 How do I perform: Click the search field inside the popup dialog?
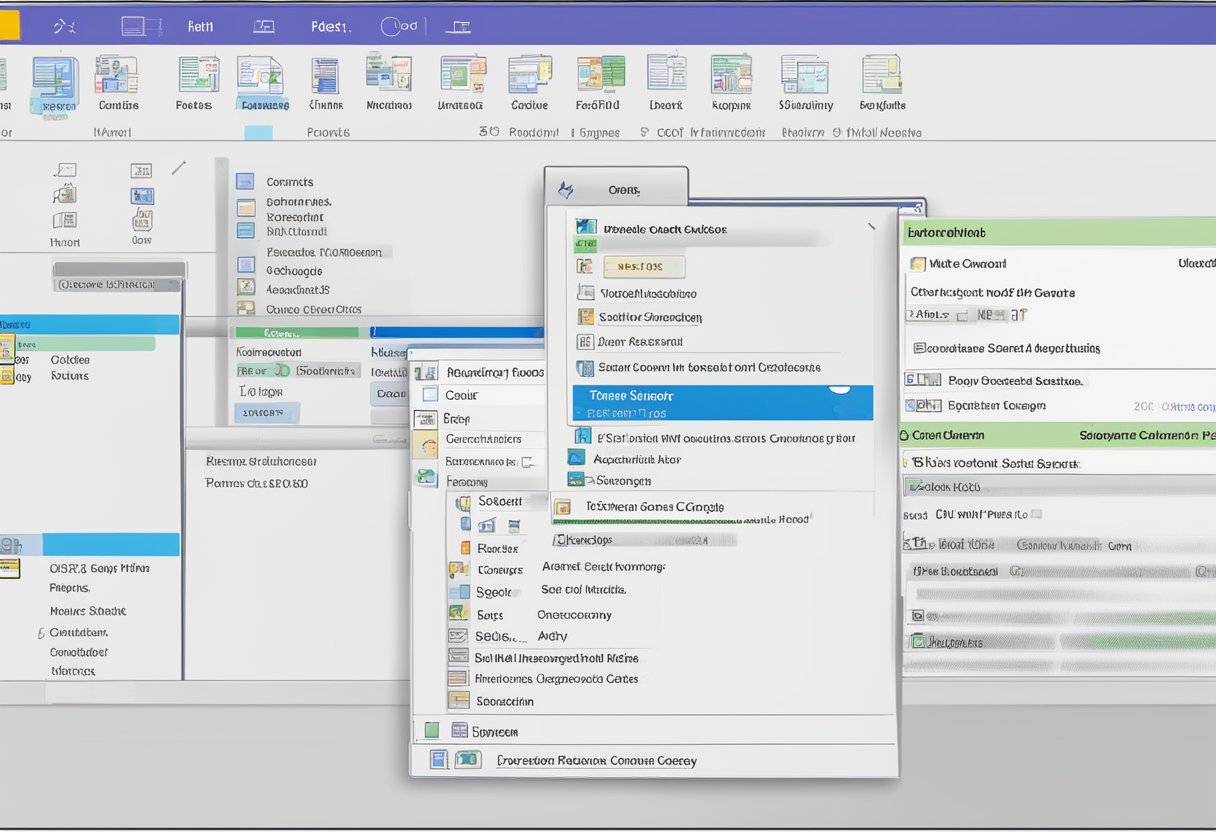click(644, 266)
